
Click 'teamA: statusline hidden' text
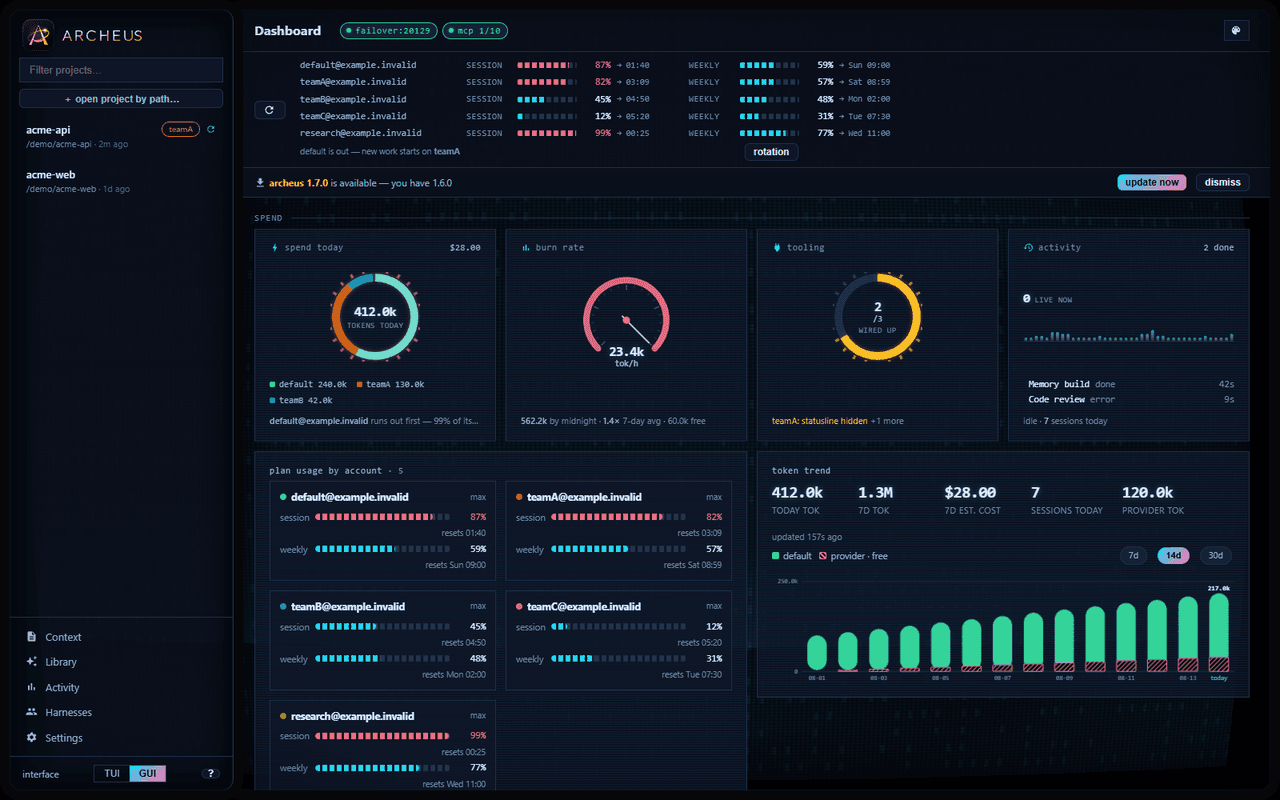(820, 421)
